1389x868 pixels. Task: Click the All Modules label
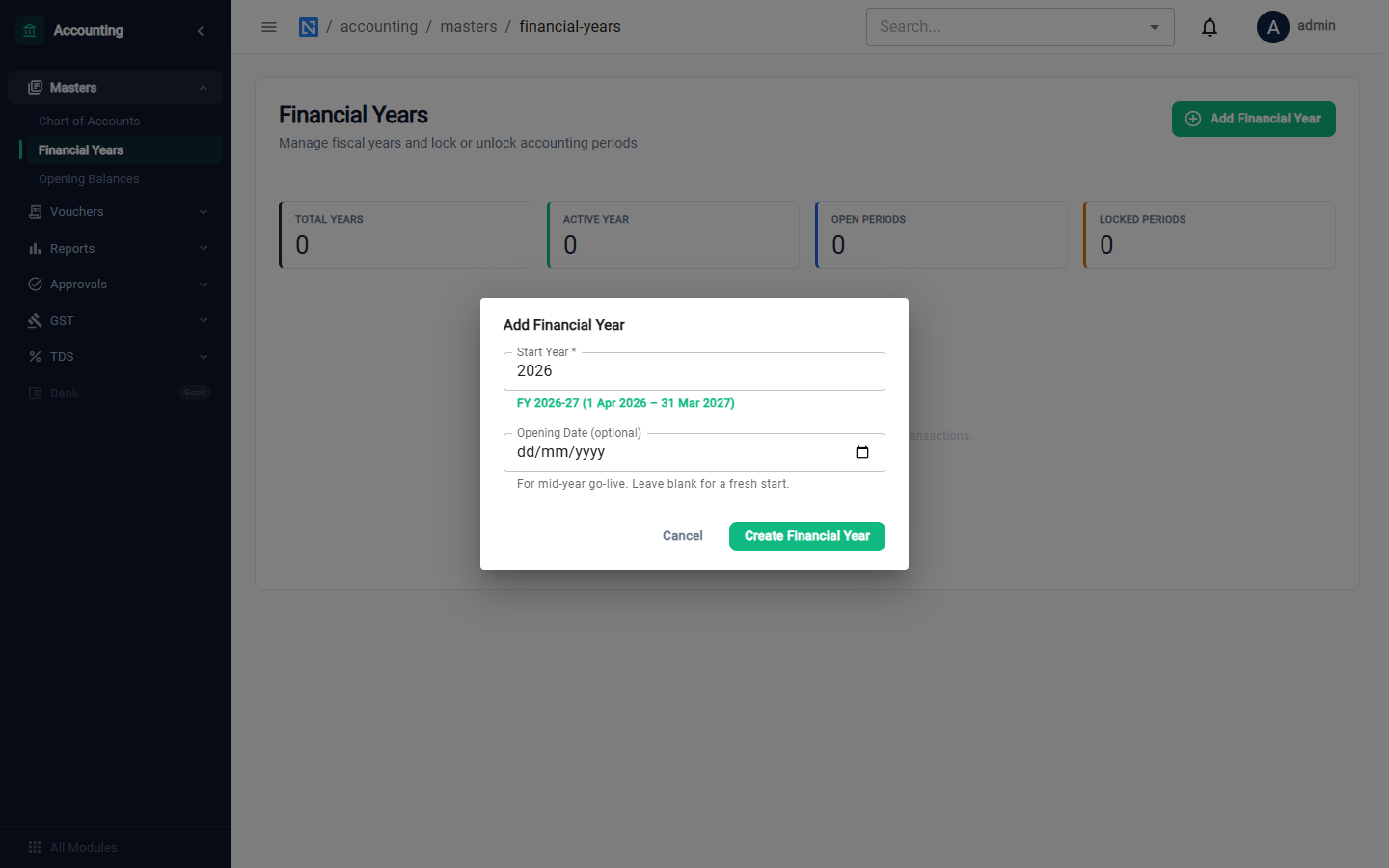click(x=84, y=847)
